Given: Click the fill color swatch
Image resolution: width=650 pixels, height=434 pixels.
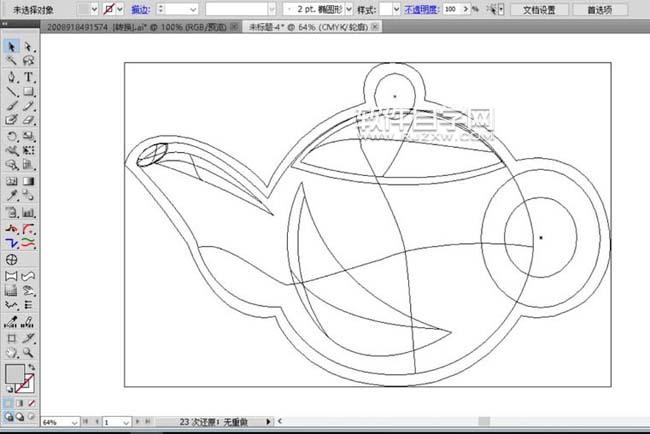Looking at the screenshot, I should pyautogui.click(x=15, y=374).
